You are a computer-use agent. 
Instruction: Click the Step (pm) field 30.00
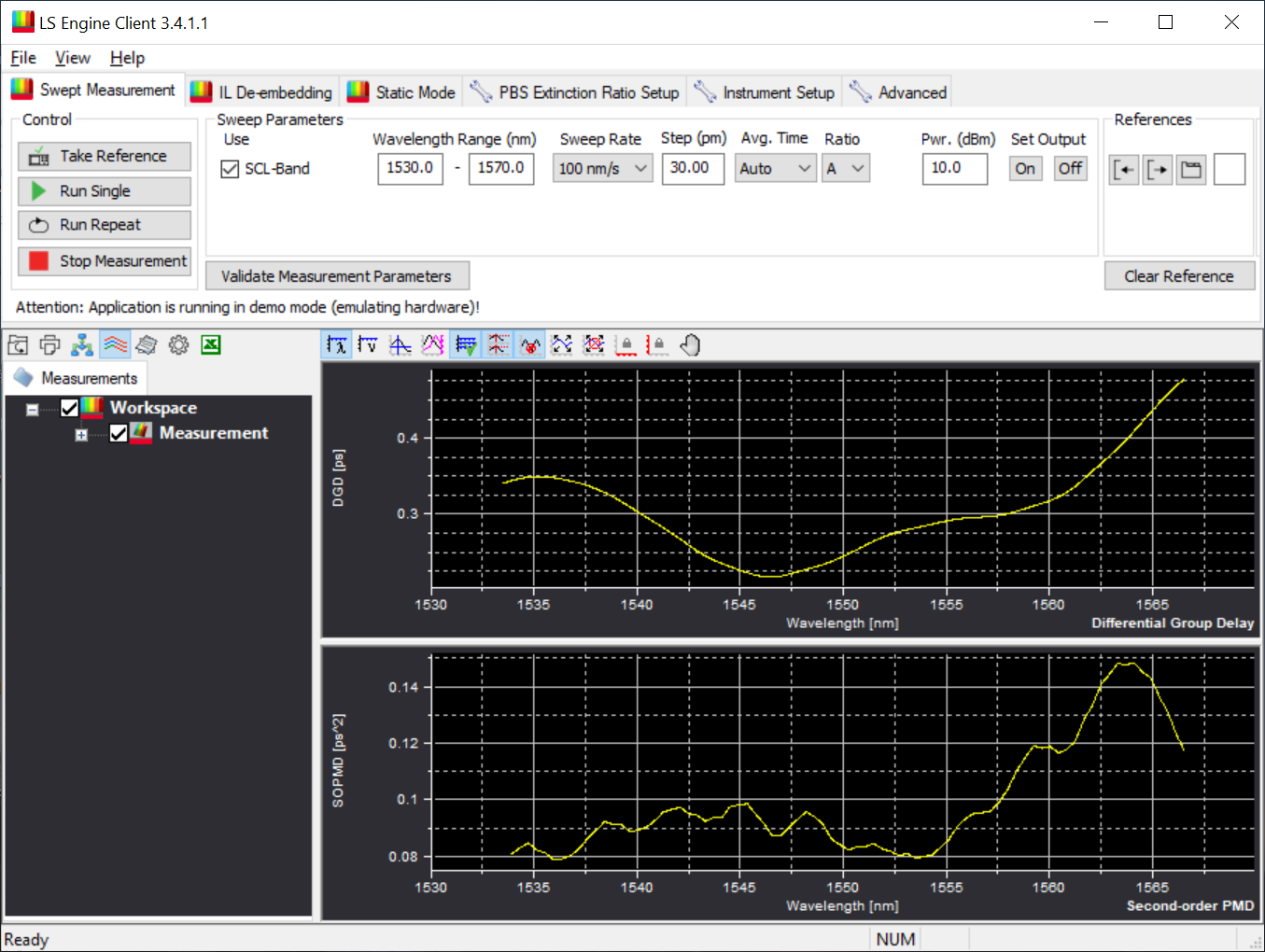[693, 169]
